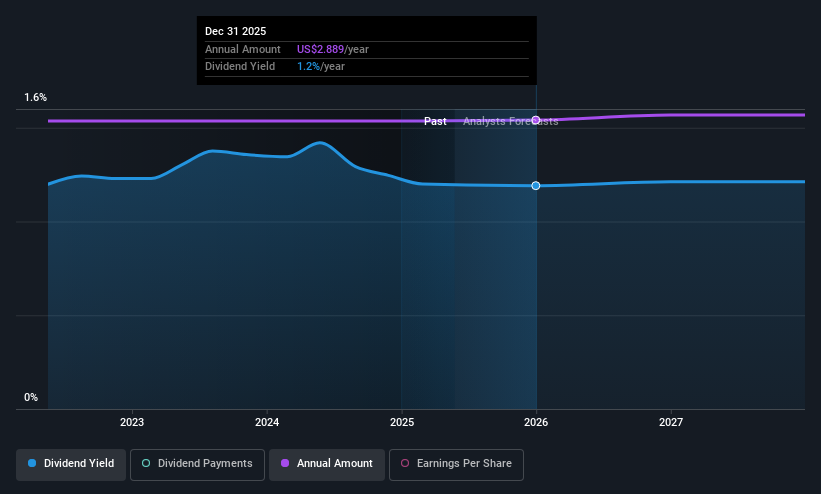Click the 2027 x-axis label

[671, 422]
